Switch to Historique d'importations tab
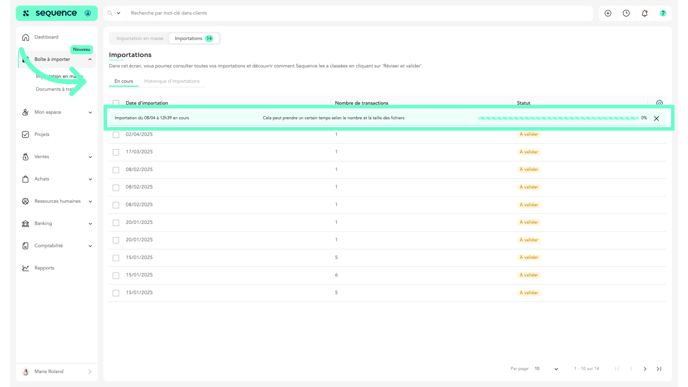Image resolution: width=688 pixels, height=387 pixels. [x=172, y=81]
